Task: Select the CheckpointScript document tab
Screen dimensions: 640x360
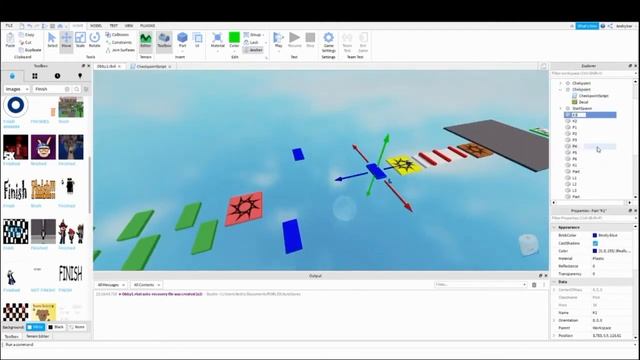Action: tap(151, 66)
